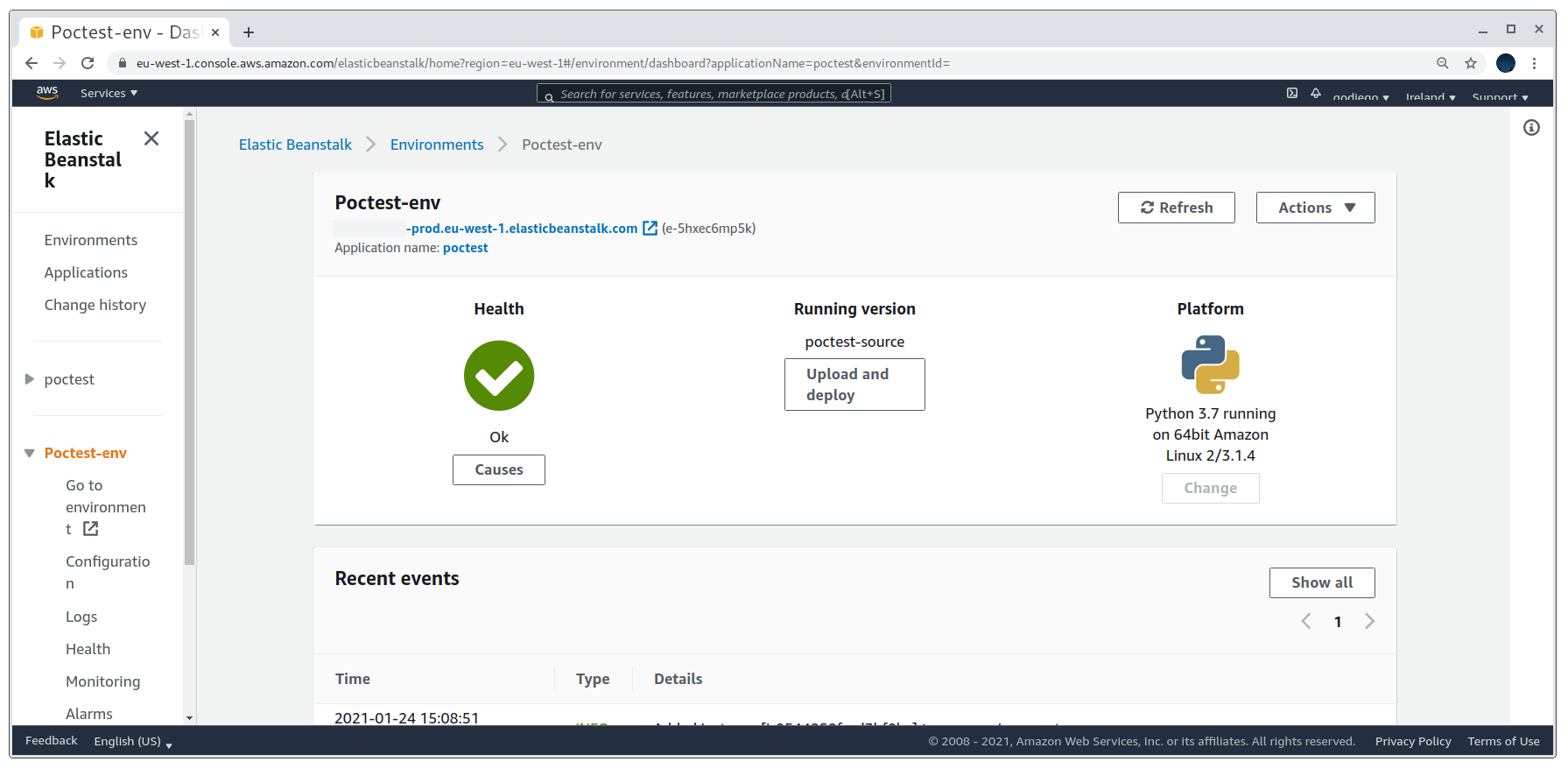Click the event time 2021-01-24 15:08:51

(407, 717)
